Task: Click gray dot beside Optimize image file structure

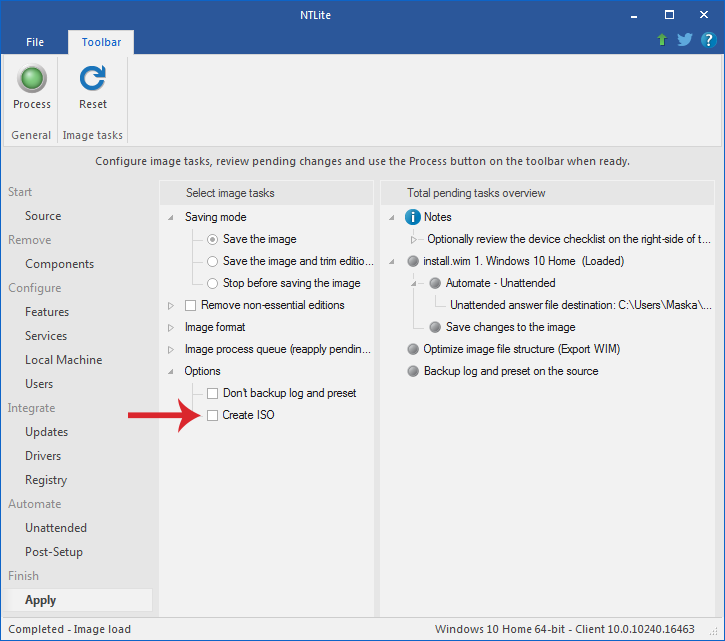Action: coord(413,349)
